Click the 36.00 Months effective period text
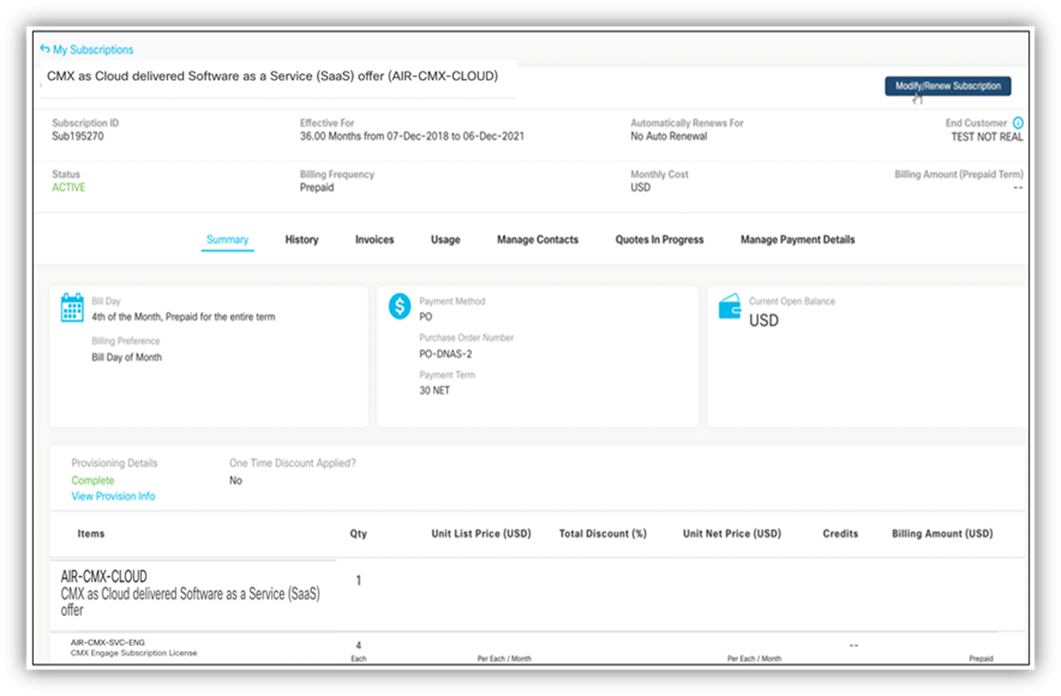1061x696 pixels. coord(412,136)
